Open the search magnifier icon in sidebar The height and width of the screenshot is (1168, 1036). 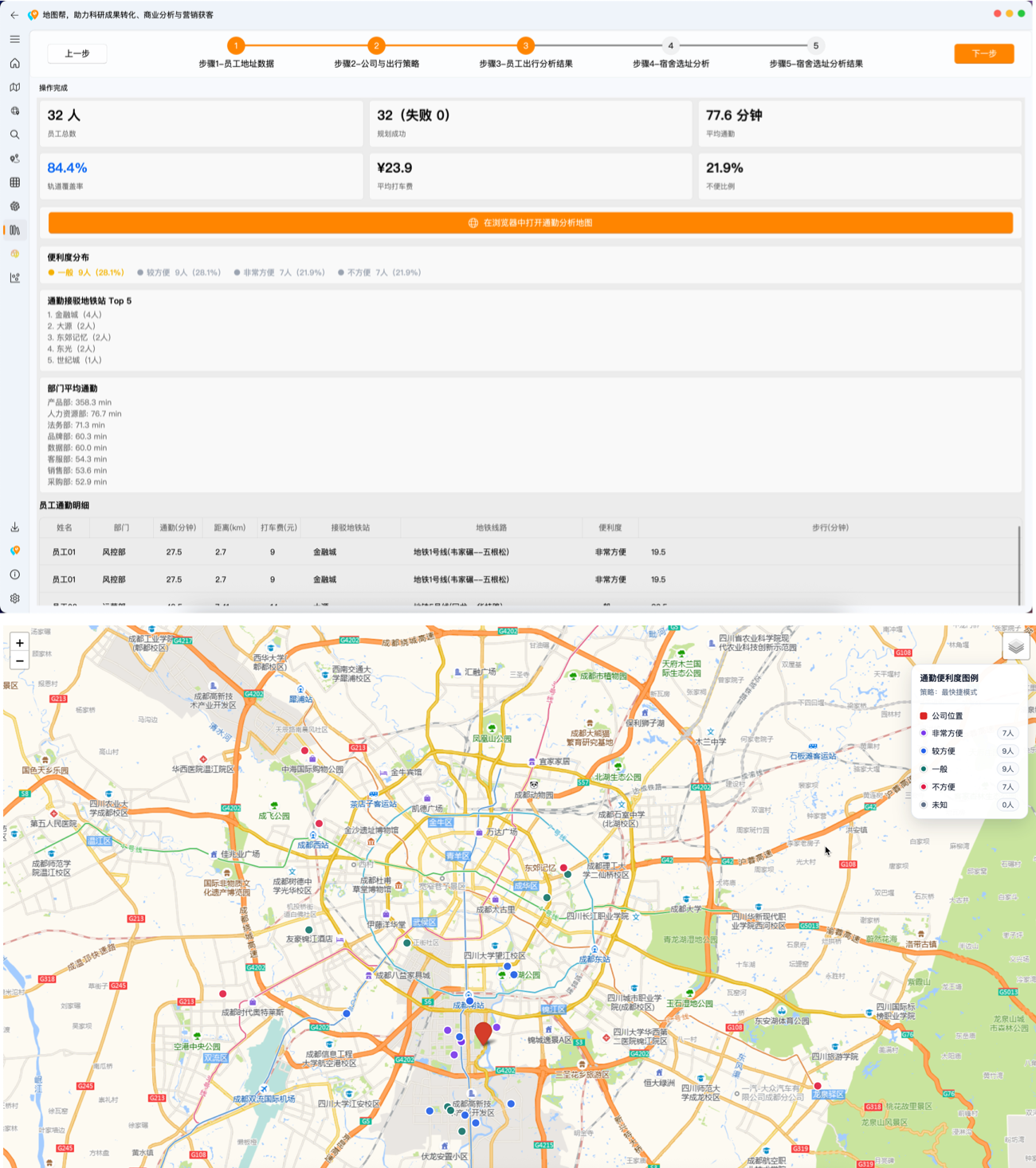(14, 135)
